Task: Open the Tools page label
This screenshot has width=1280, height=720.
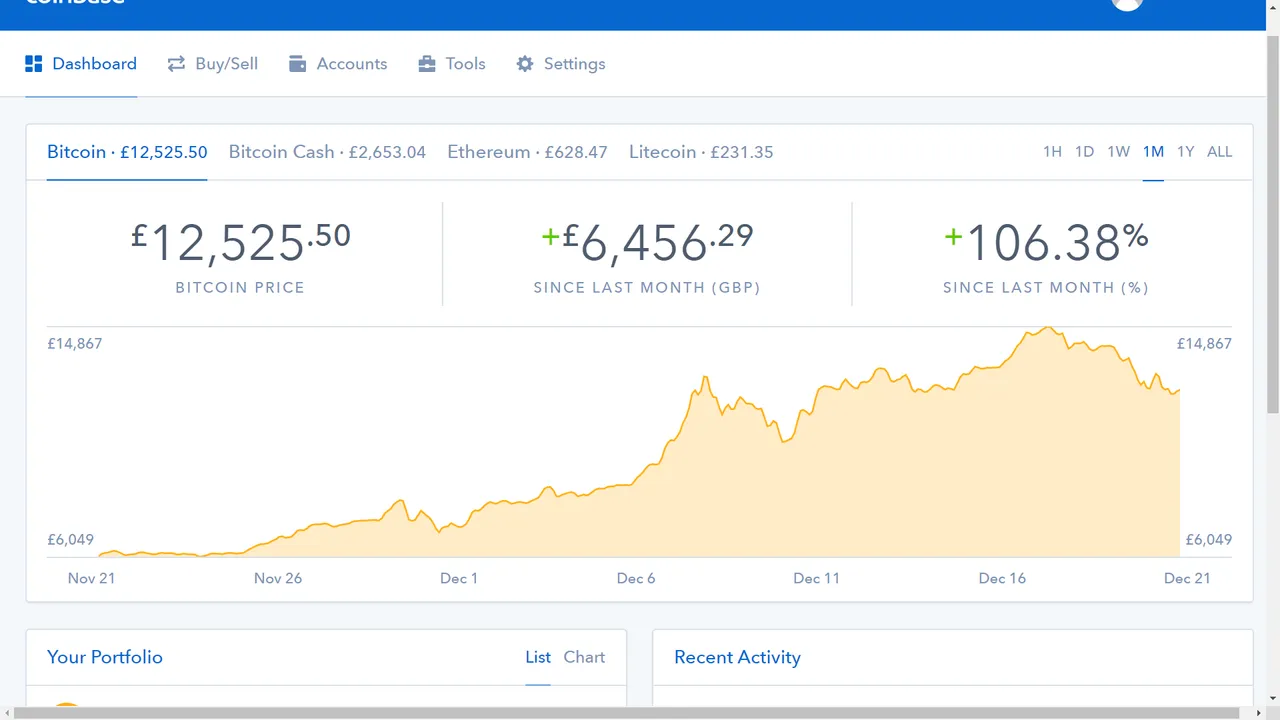Action: 465,64
